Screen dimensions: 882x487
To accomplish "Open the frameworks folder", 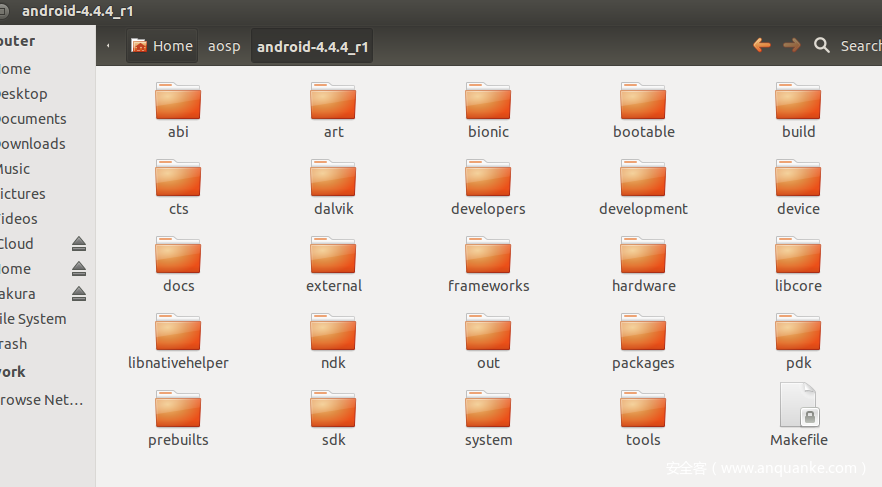I will [x=488, y=257].
